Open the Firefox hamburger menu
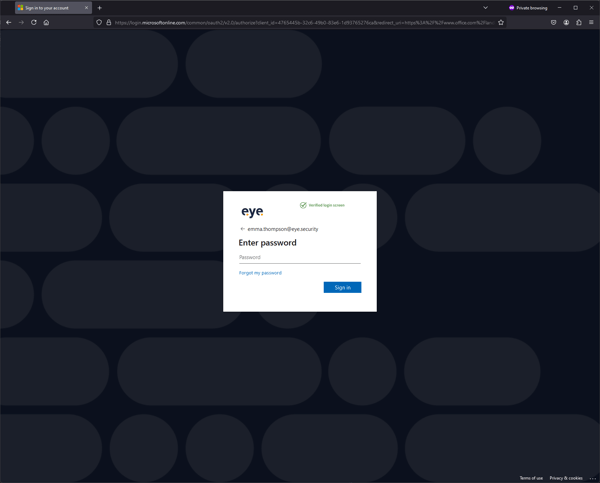600x483 pixels. click(x=591, y=23)
